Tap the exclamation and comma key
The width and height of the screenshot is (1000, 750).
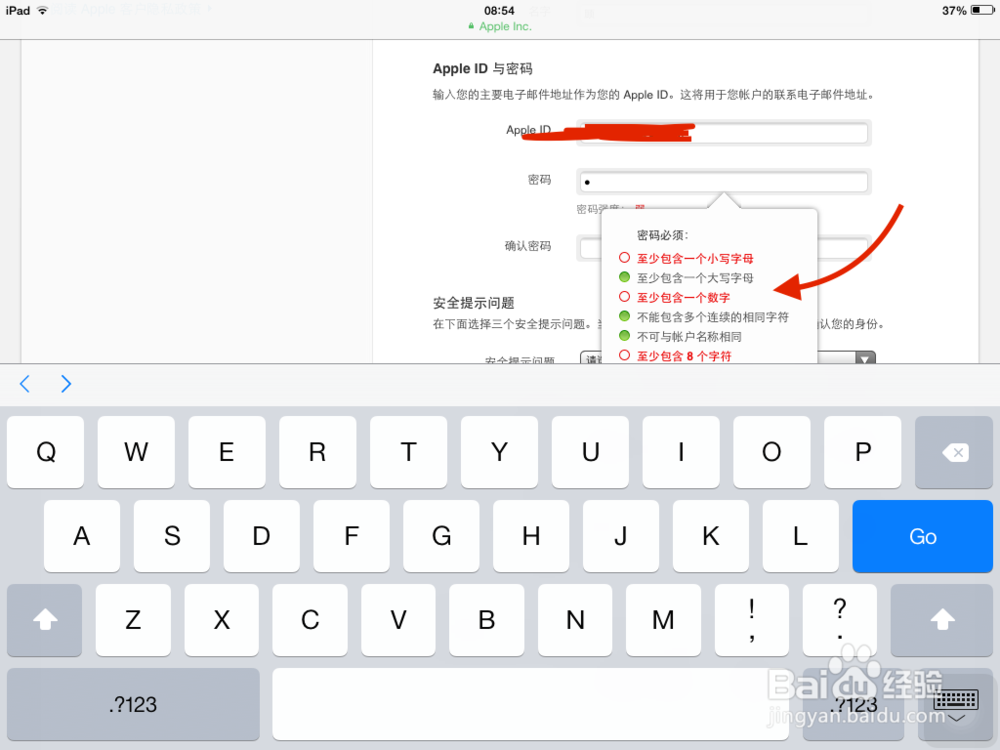(x=752, y=619)
